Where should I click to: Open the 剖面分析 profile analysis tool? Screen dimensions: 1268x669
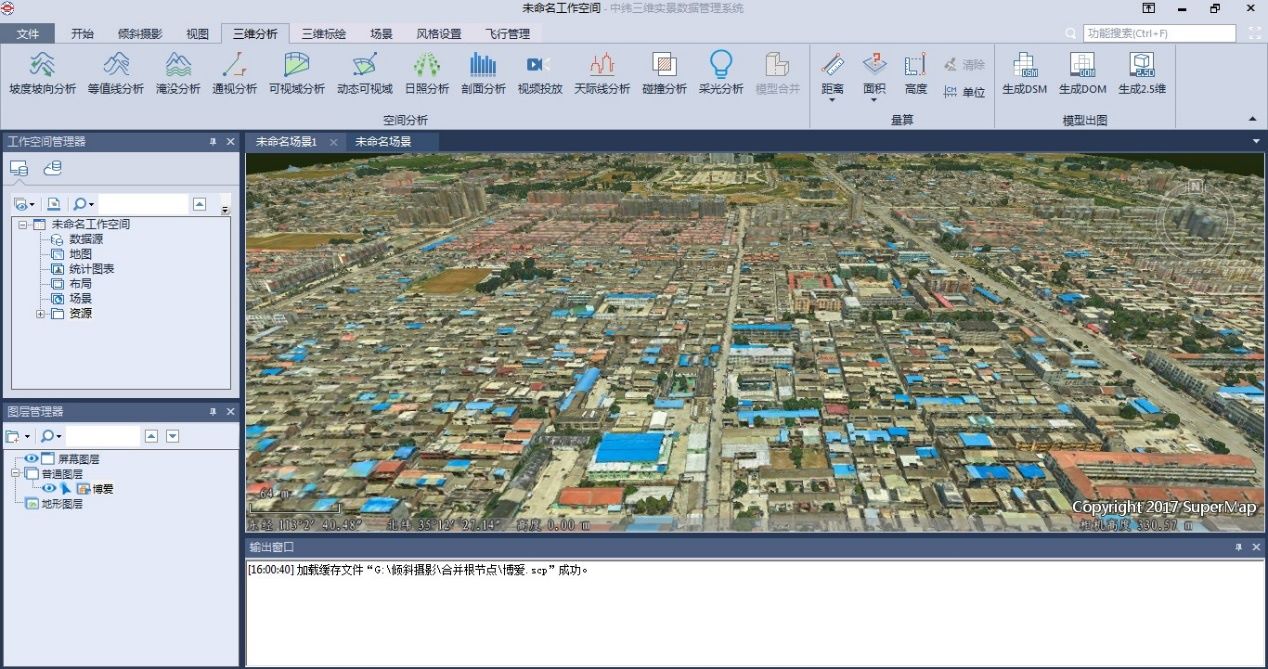[x=483, y=74]
